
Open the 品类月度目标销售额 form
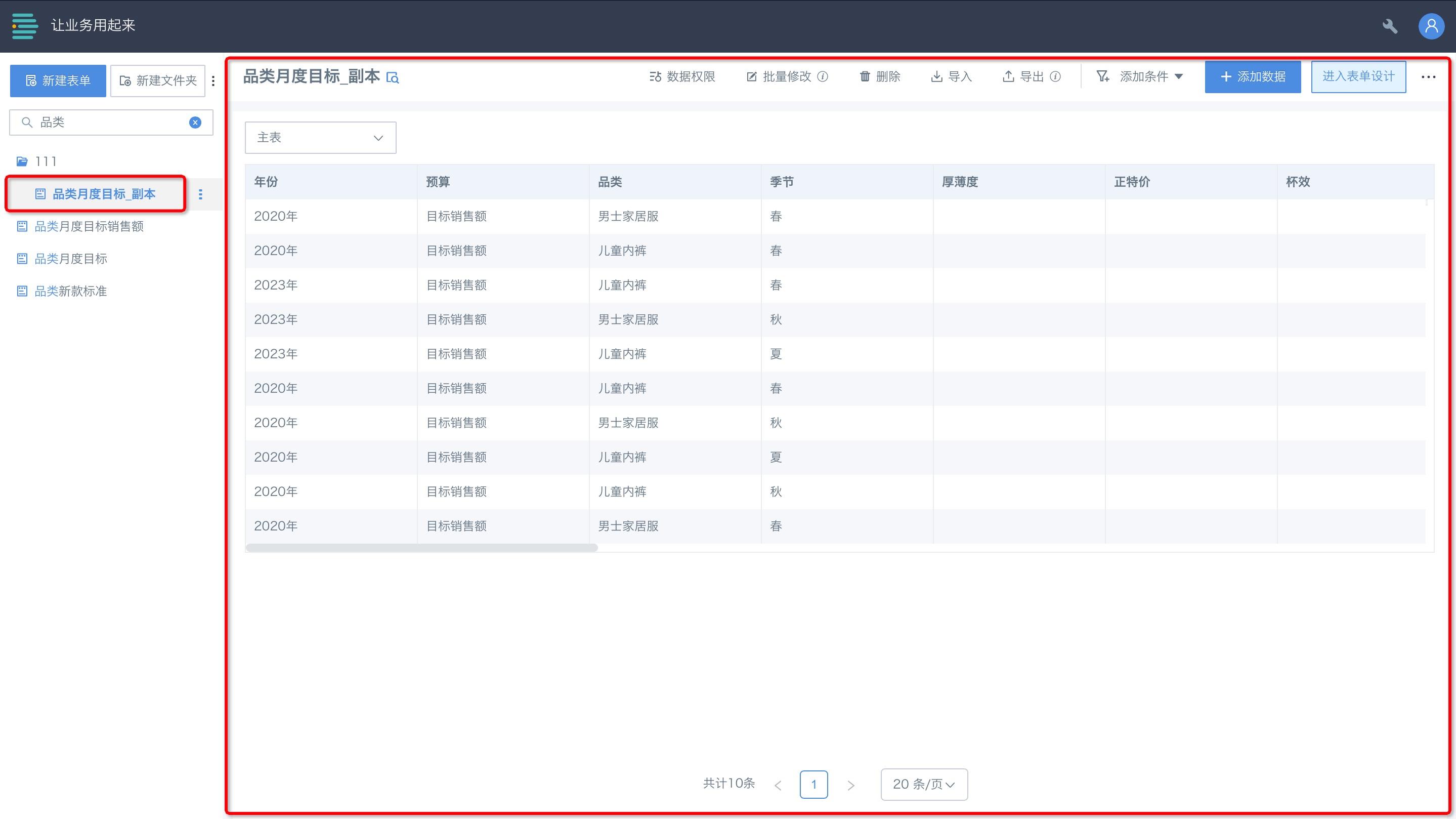[x=89, y=226]
